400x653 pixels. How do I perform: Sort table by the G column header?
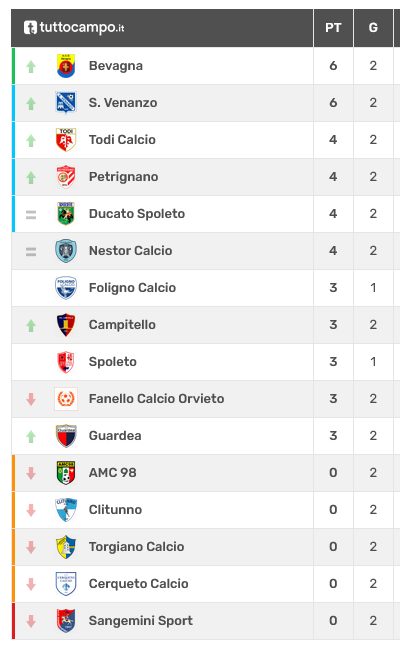pyautogui.click(x=373, y=28)
